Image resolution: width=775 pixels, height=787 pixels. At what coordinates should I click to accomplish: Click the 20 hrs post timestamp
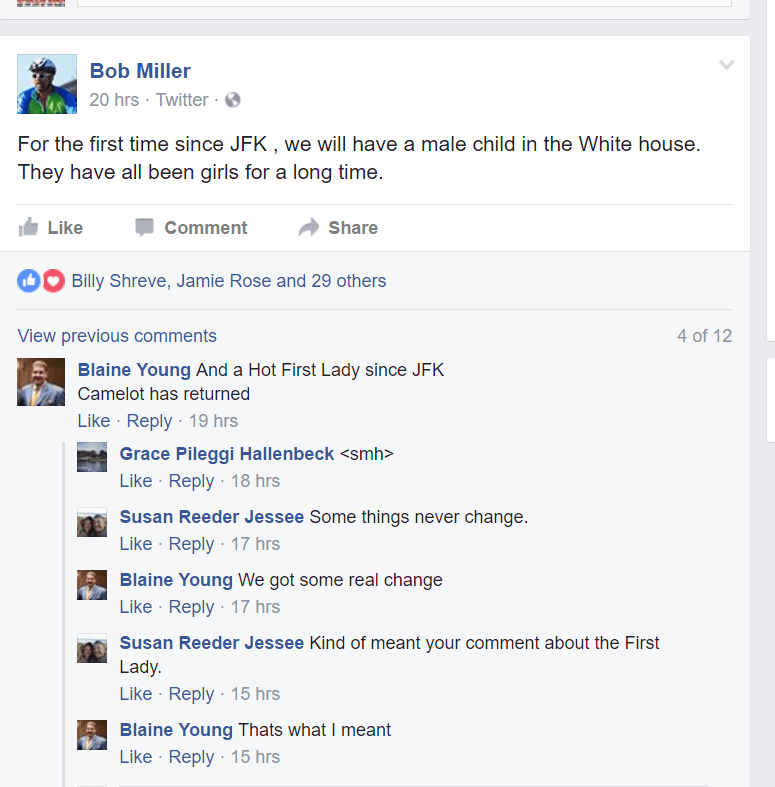tap(114, 100)
